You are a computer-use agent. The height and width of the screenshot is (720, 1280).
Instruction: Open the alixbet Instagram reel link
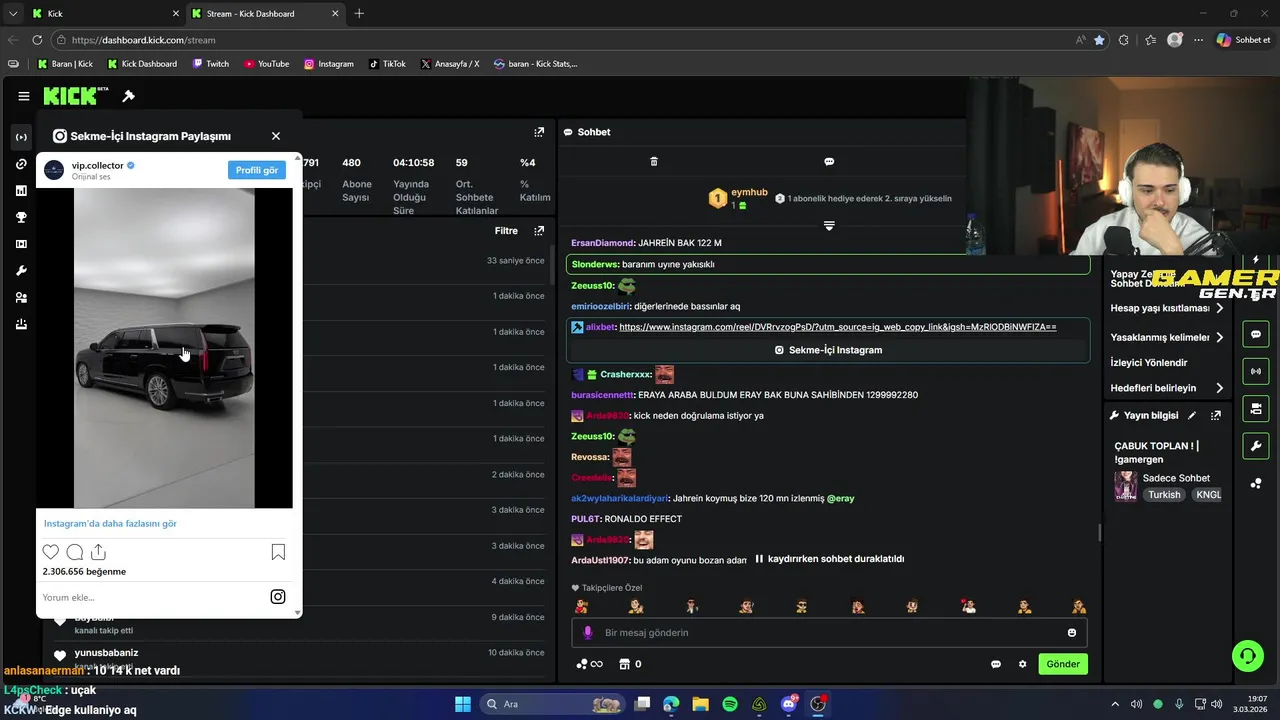(x=837, y=327)
